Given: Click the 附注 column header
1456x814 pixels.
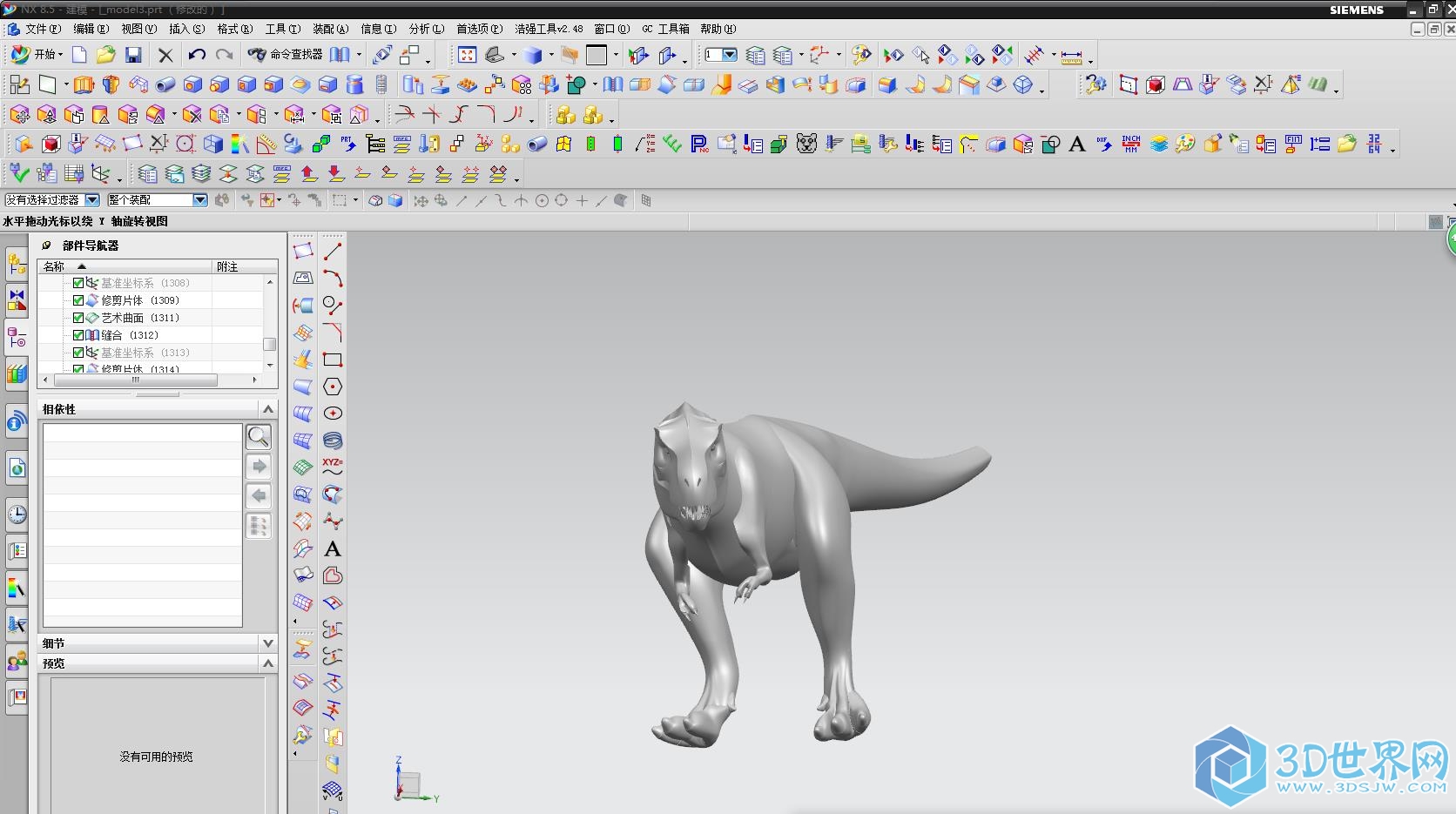Looking at the screenshot, I should click(245, 266).
